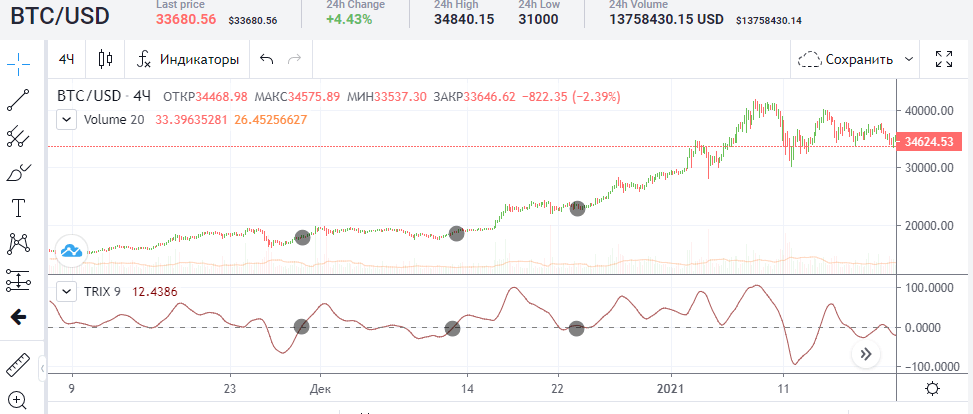Viewport: 973px width, 414px height.
Task: Select the crosshair cursor tool
Action: pyautogui.click(x=18, y=64)
